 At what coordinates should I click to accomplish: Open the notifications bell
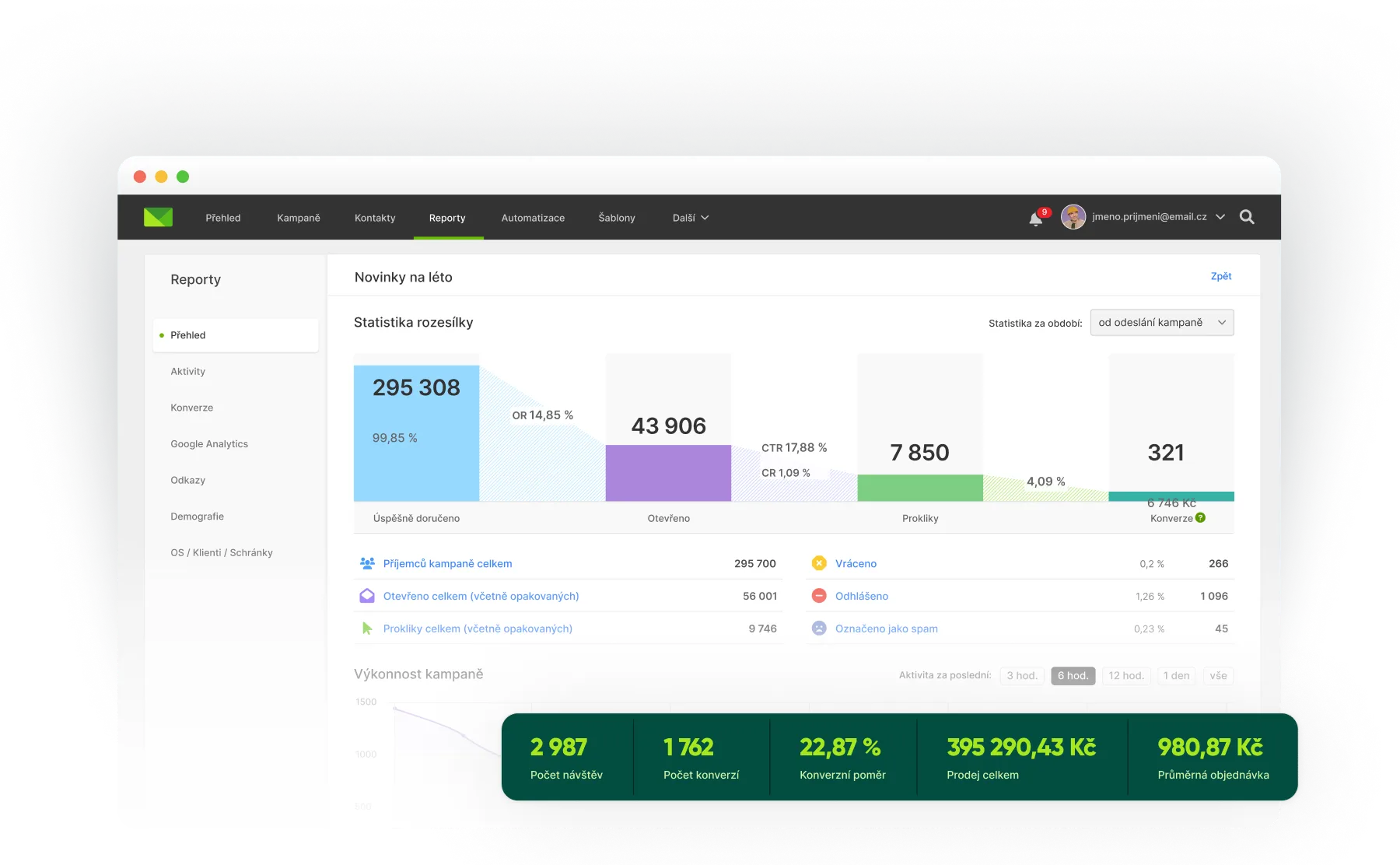coord(1036,219)
